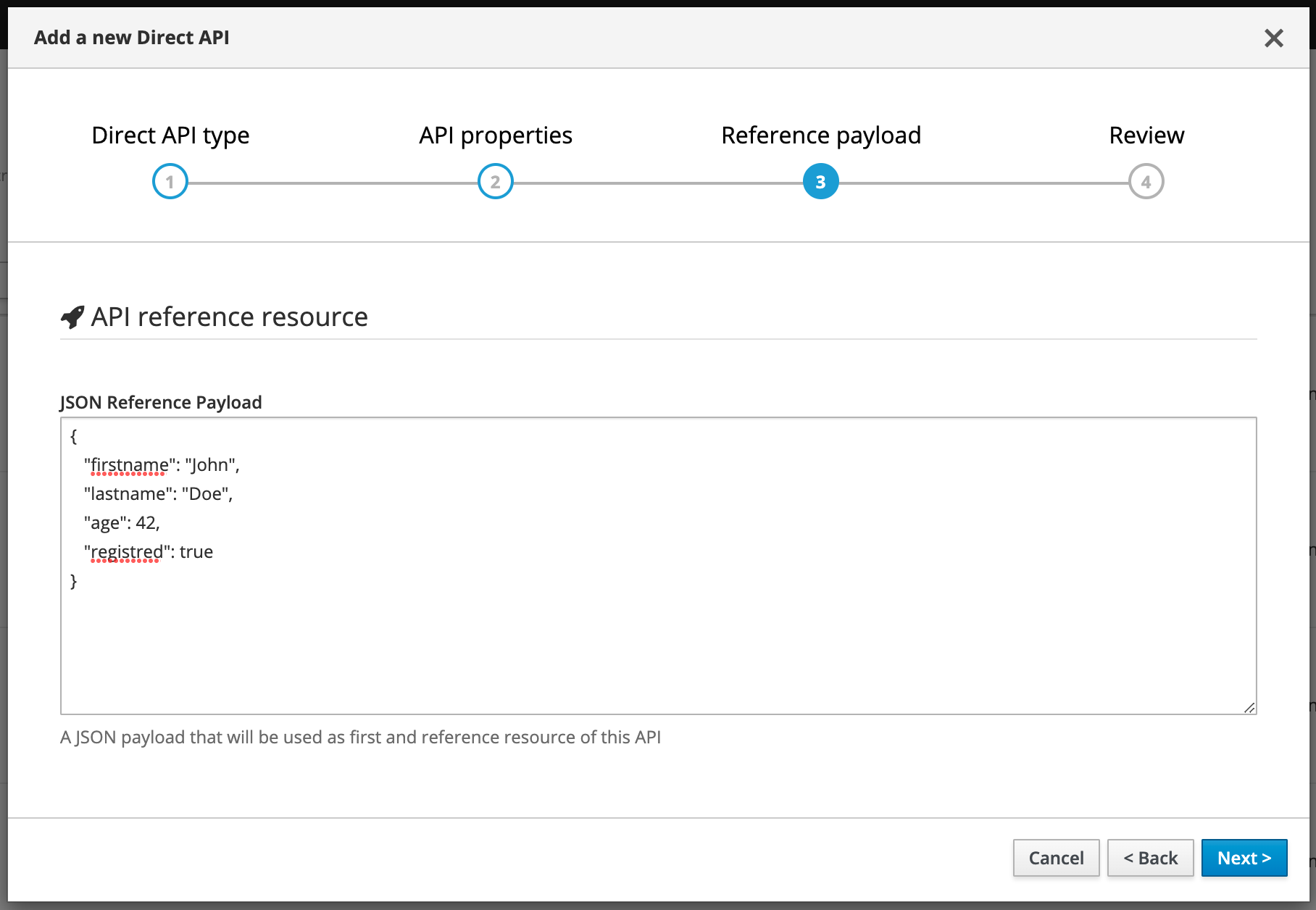Open the Direct API type step label
Screen dimensions: 1316x910
point(170,135)
